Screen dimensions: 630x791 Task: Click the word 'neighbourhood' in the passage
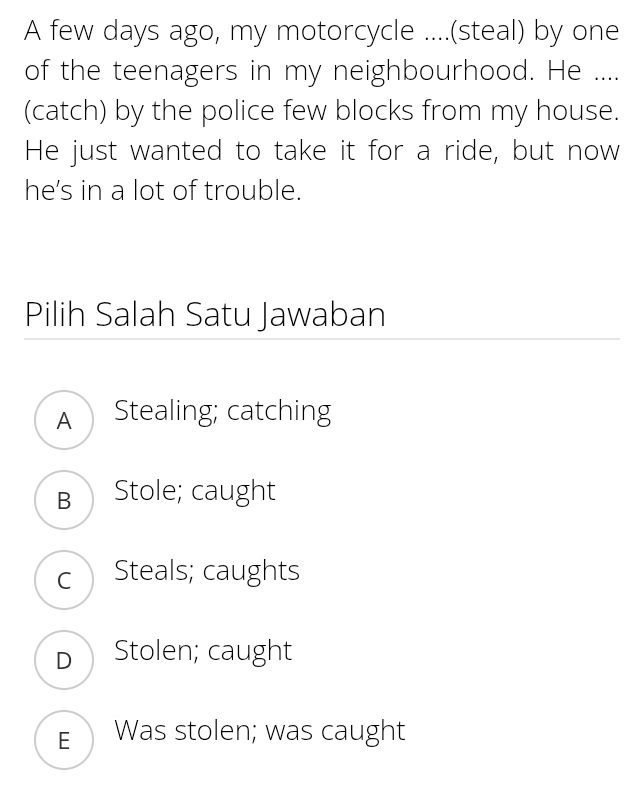tap(432, 71)
